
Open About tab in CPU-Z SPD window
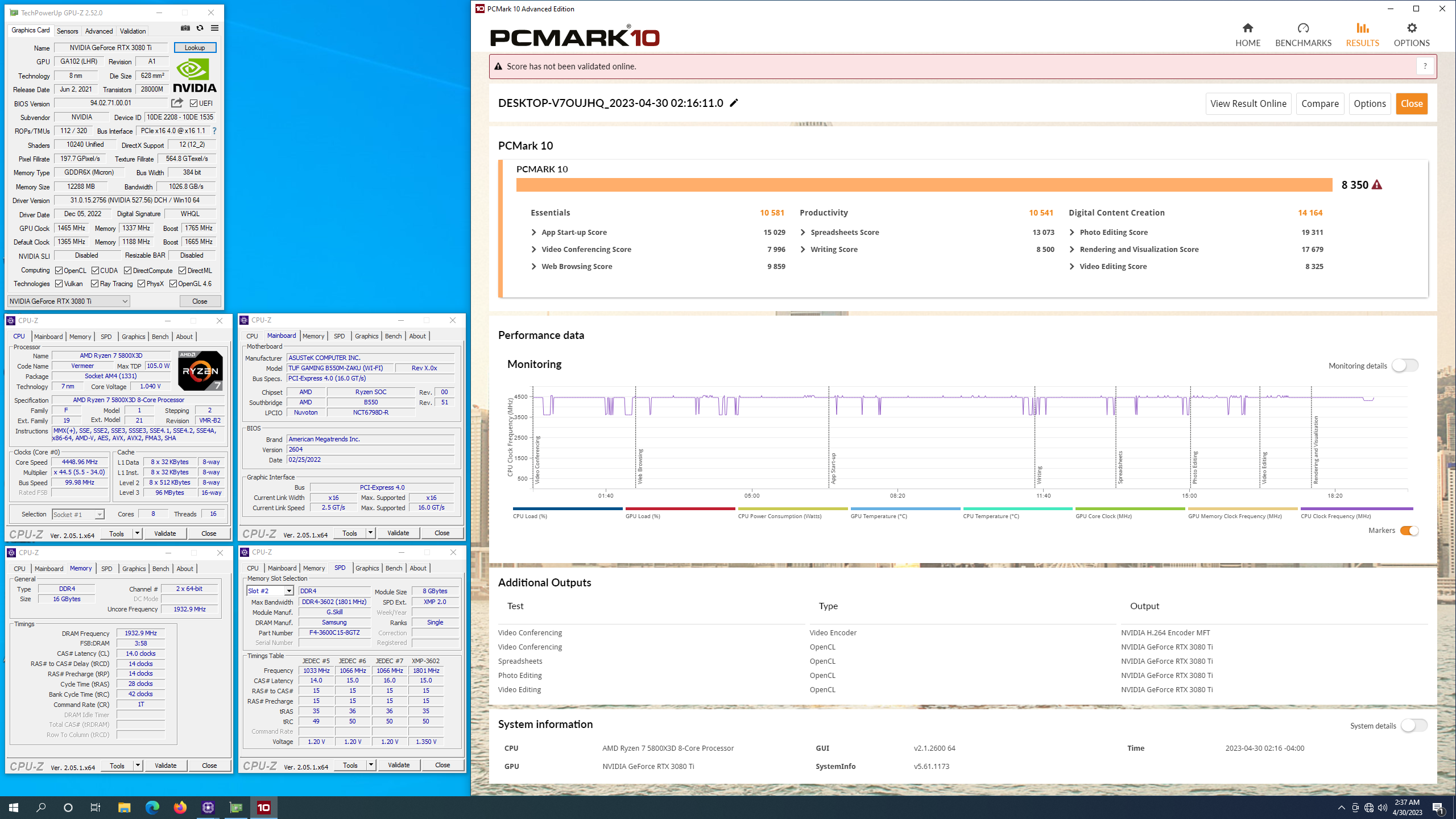coord(418,568)
